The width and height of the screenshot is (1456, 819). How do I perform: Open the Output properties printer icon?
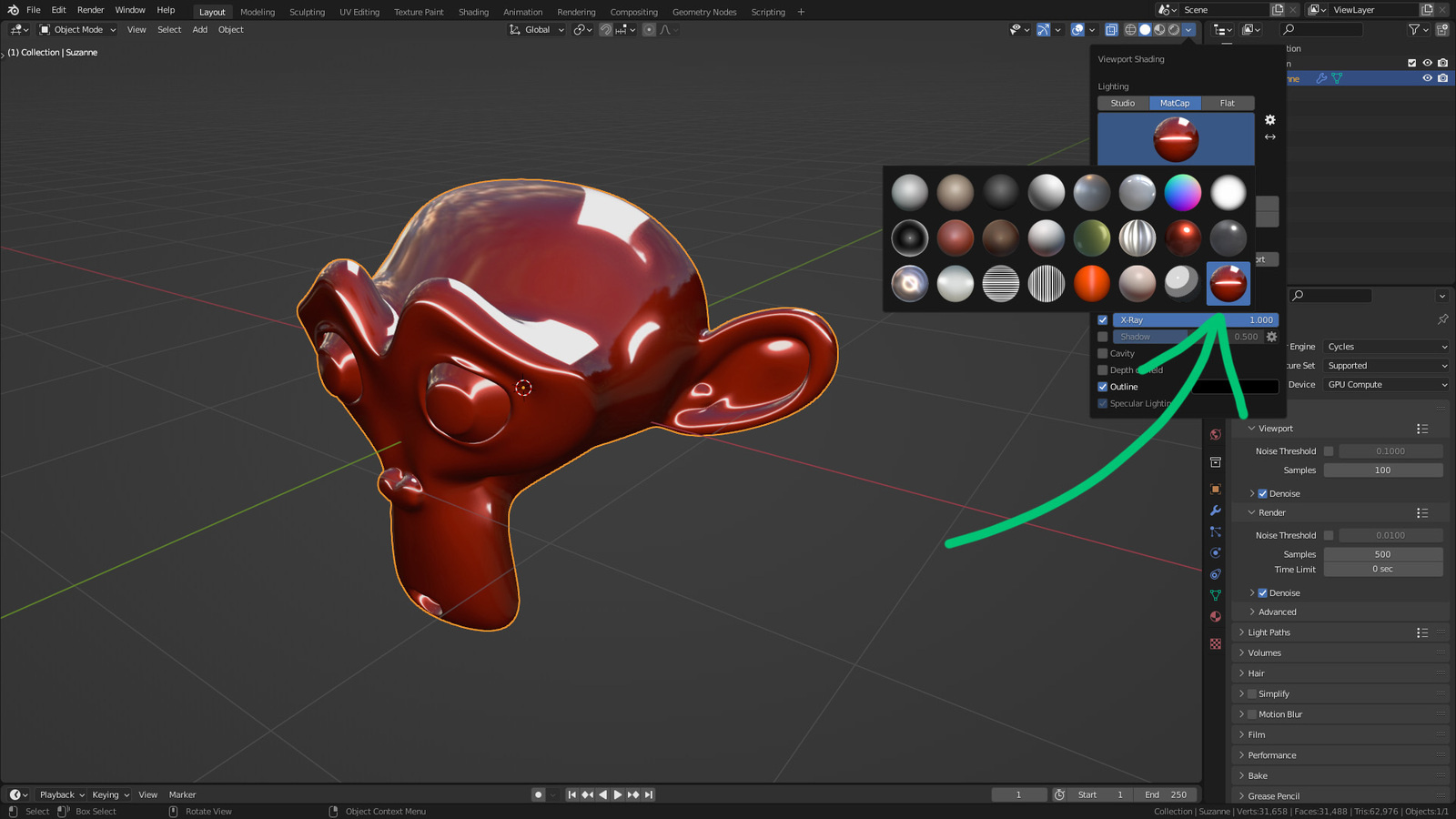pos(1215,462)
